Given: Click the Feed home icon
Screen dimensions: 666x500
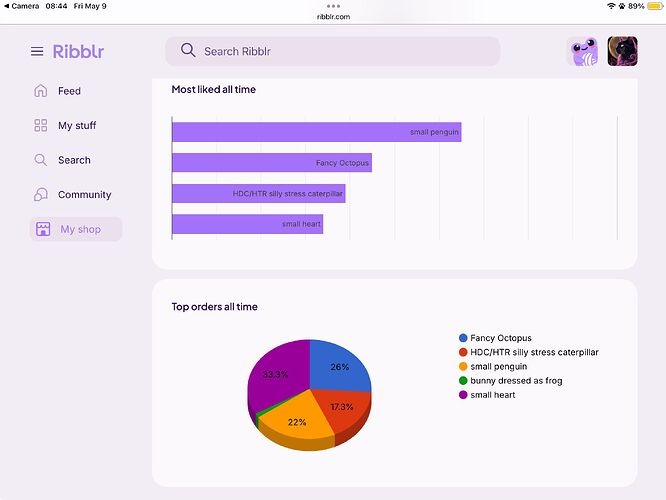Looking at the screenshot, I should click(x=41, y=90).
